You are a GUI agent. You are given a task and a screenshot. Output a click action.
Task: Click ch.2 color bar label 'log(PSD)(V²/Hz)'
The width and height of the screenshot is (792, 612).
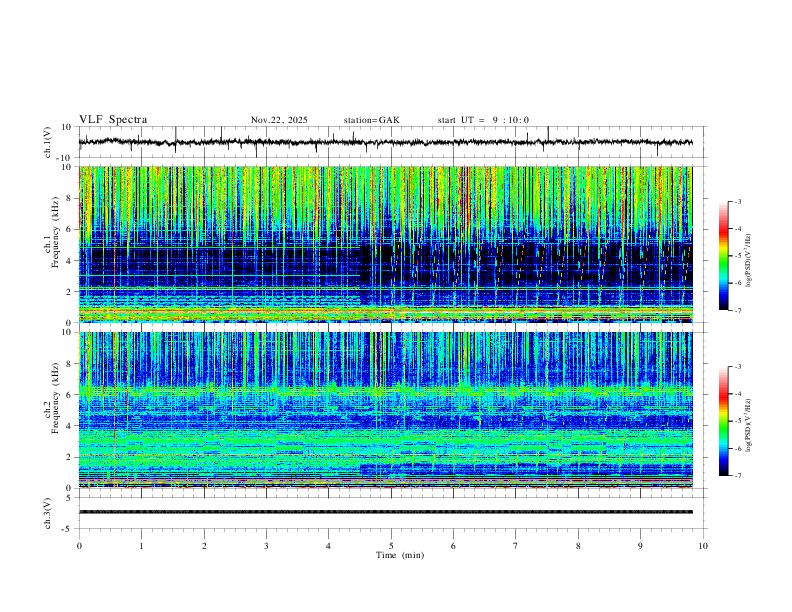tap(748, 426)
